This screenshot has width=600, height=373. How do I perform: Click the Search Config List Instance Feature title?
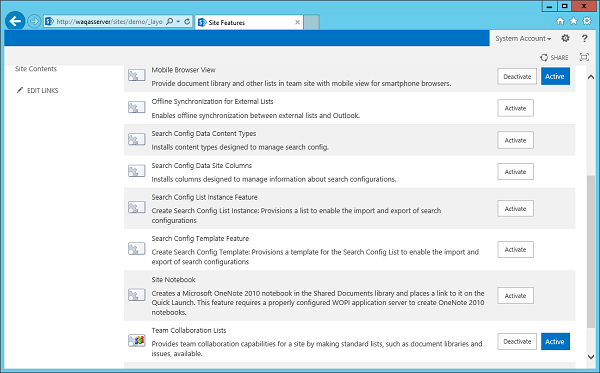click(204, 197)
